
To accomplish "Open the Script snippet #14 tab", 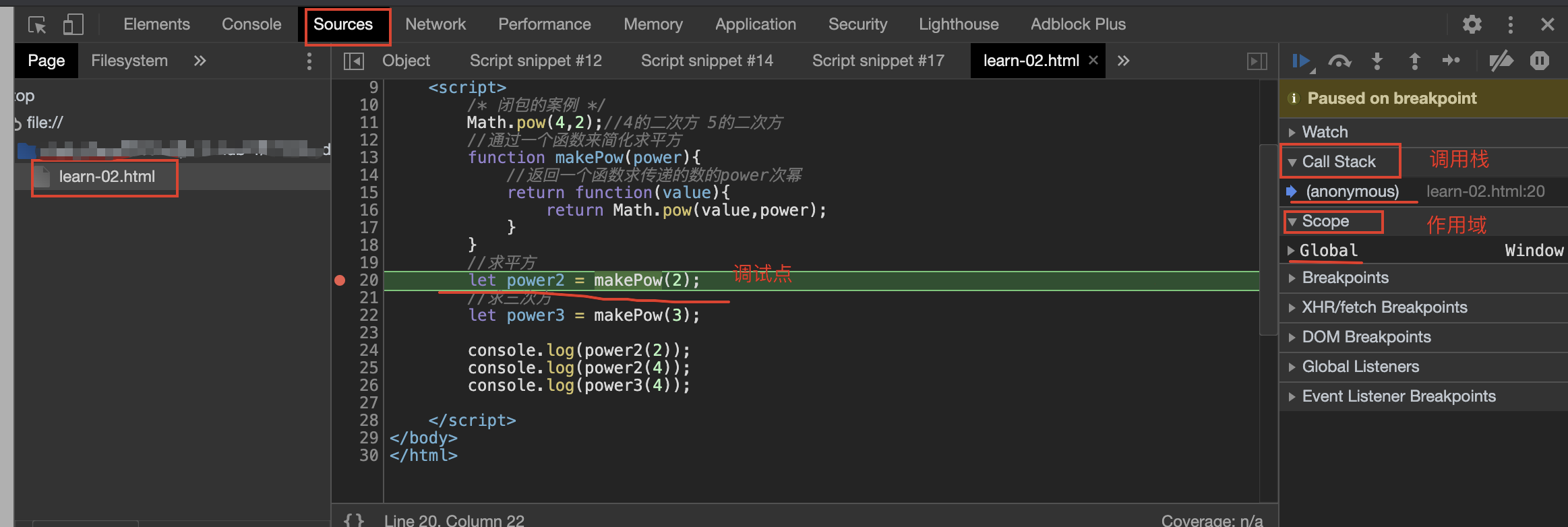I will 707,61.
